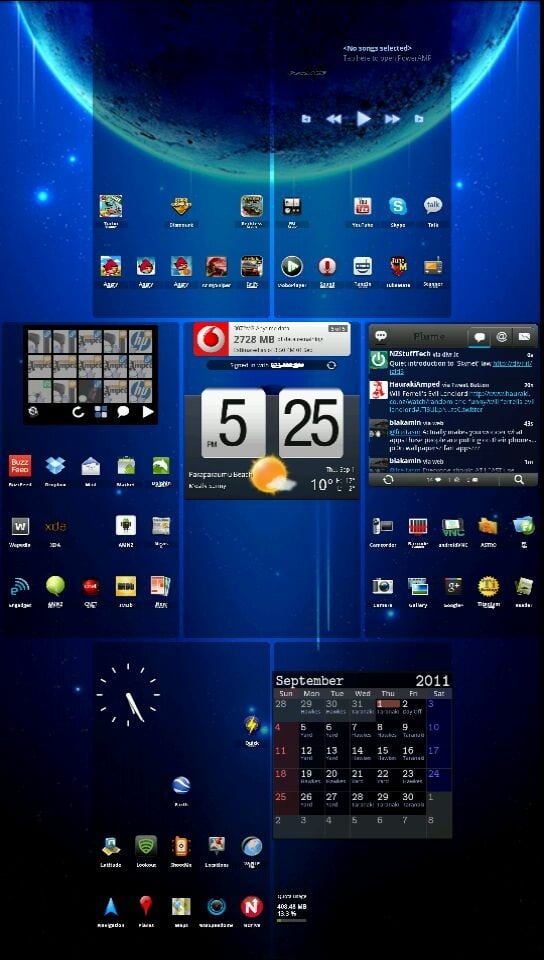Switch to mentions tab in Plume widget
Image resolution: width=544 pixels, height=960 pixels.
pos(502,336)
